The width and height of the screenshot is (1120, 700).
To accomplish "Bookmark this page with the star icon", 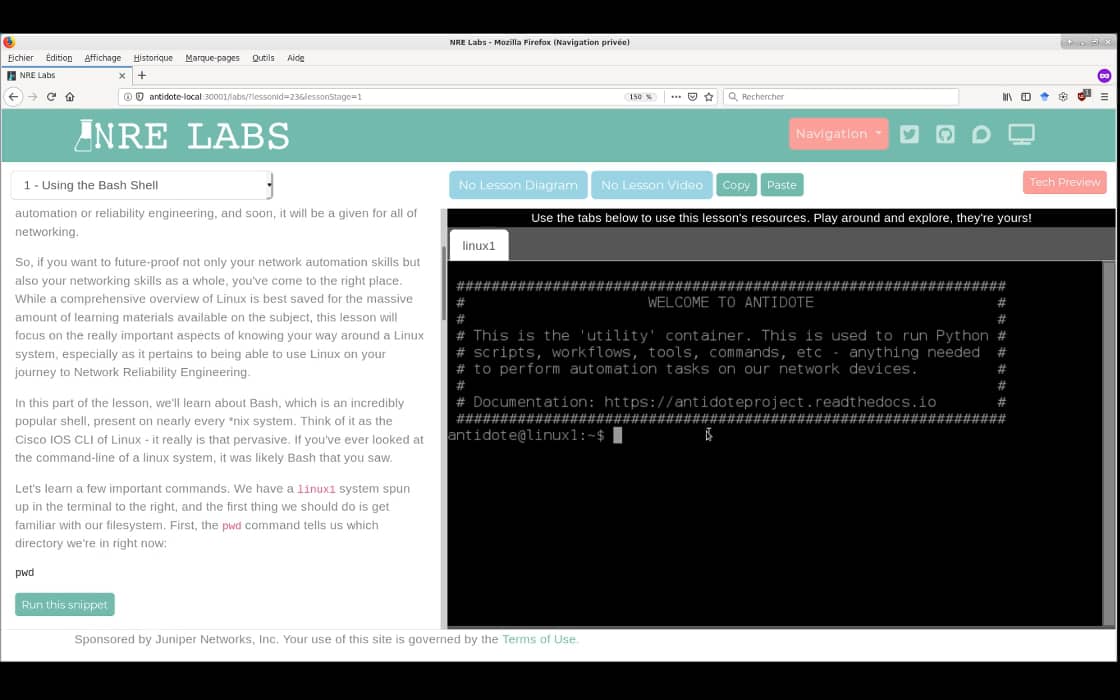I will point(709,96).
